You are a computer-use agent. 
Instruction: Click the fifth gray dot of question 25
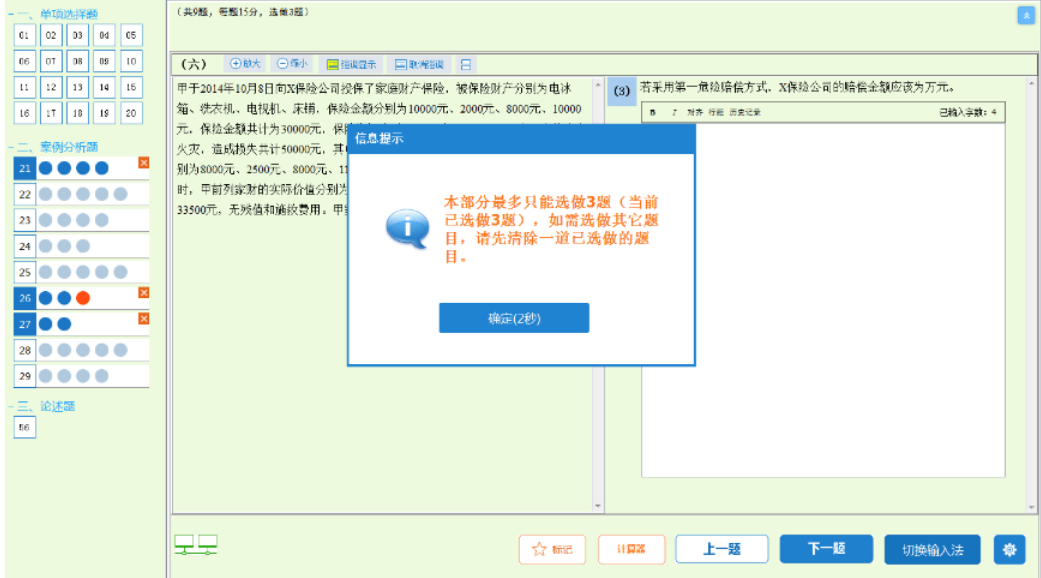point(120,272)
